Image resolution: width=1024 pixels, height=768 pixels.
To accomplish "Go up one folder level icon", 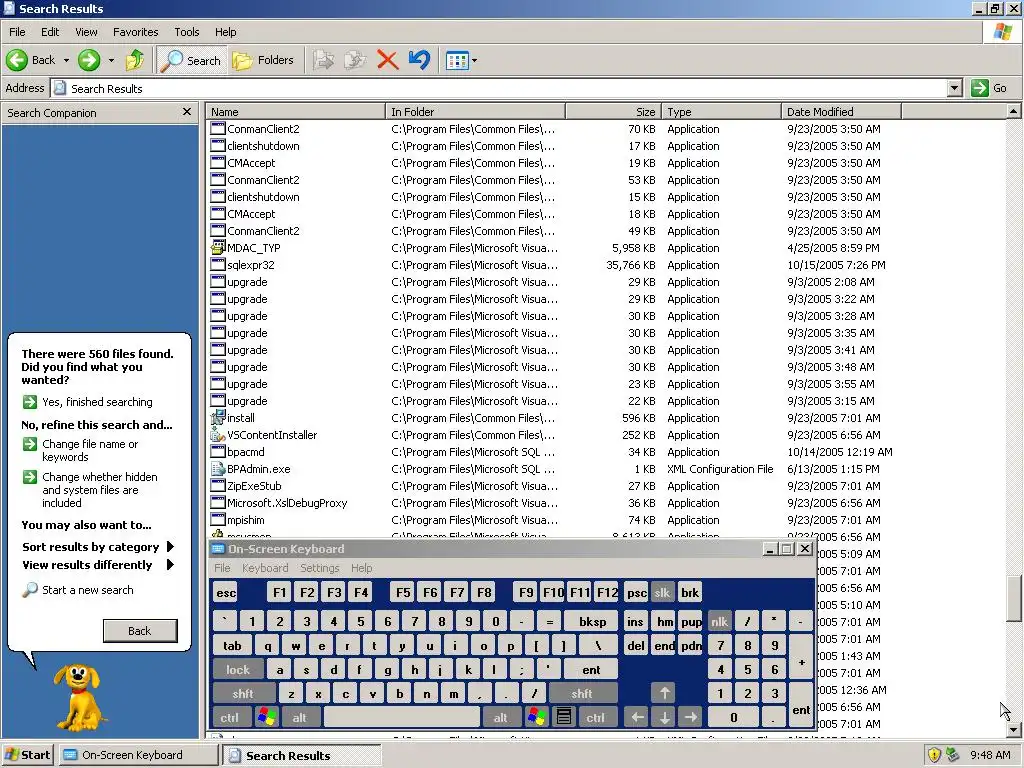I will point(135,60).
